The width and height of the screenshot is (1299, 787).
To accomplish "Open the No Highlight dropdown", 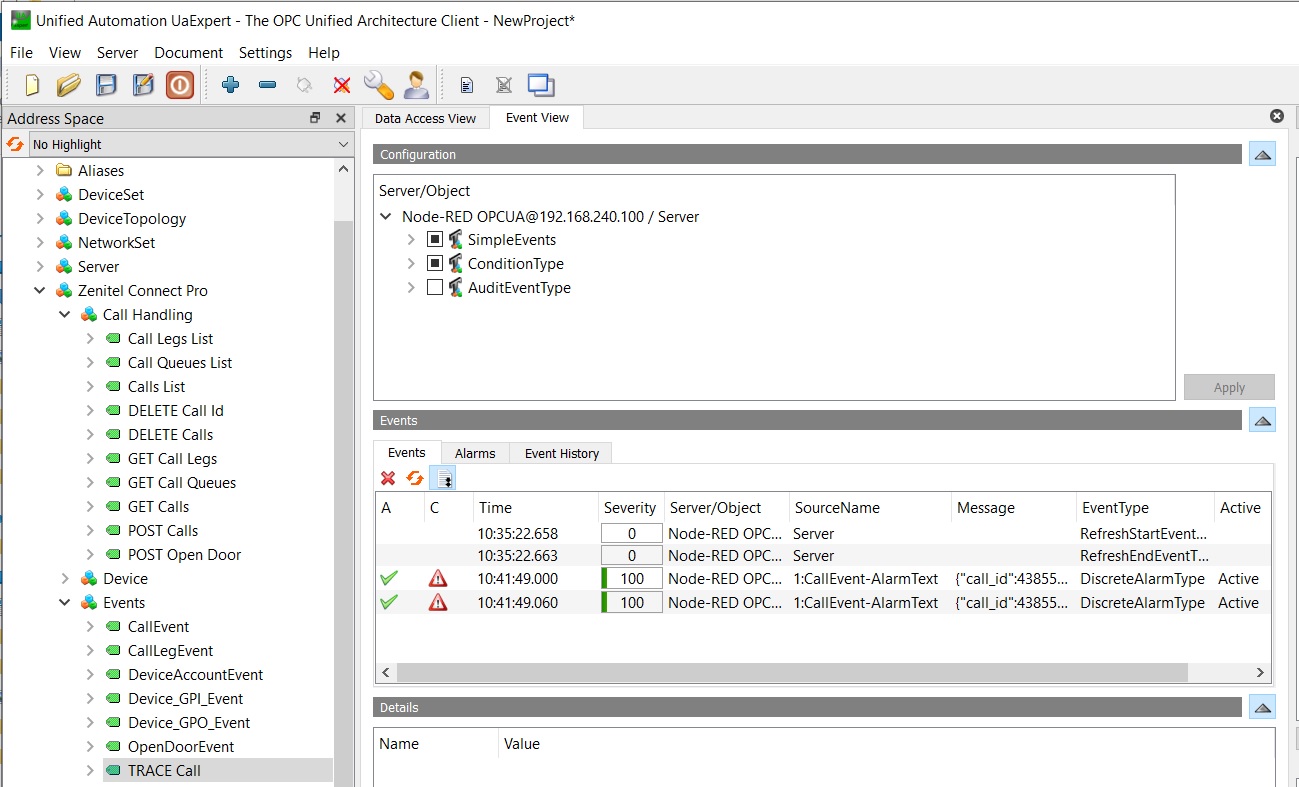I will pos(190,144).
